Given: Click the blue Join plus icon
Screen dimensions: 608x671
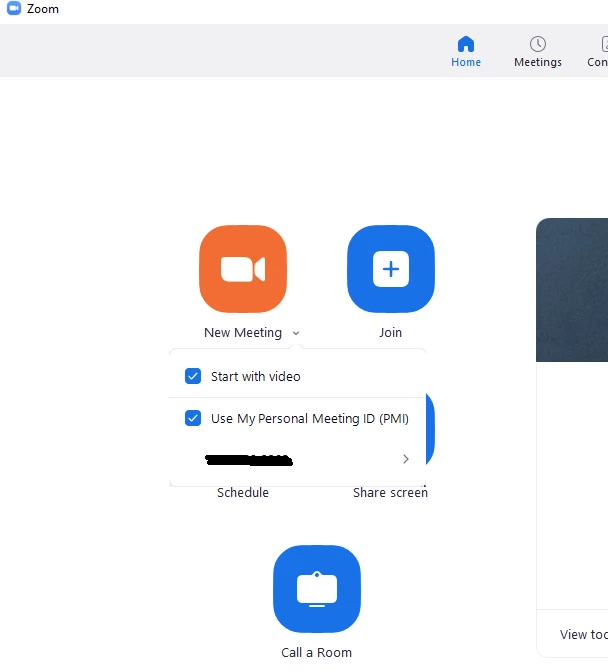Looking at the screenshot, I should [391, 269].
